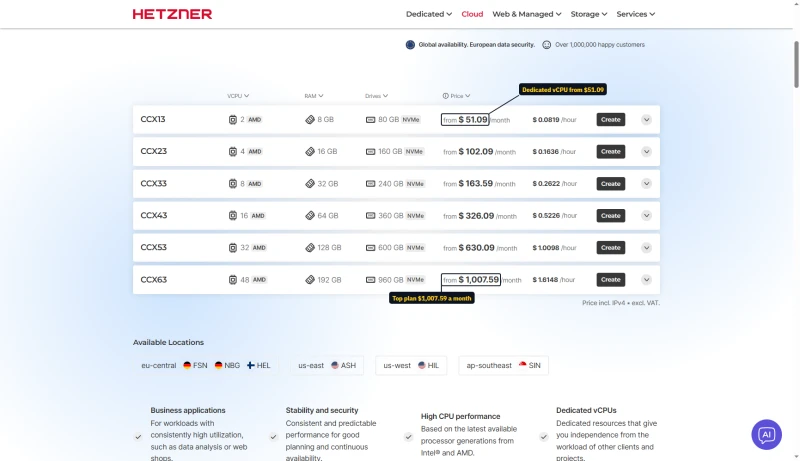
Task: Click the CPU icon in CCX13 row
Action: tap(233, 120)
